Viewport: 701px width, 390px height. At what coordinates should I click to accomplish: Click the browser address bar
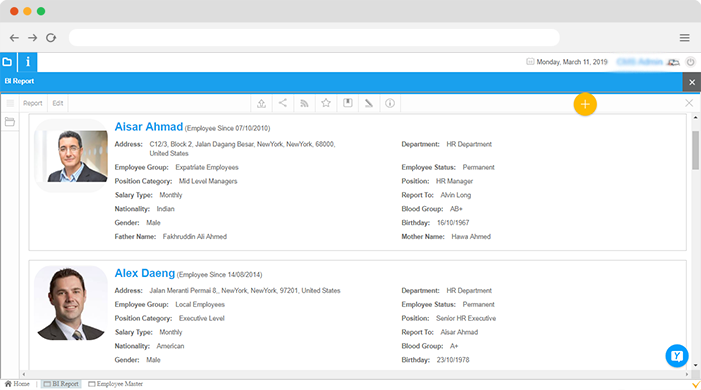coord(314,38)
